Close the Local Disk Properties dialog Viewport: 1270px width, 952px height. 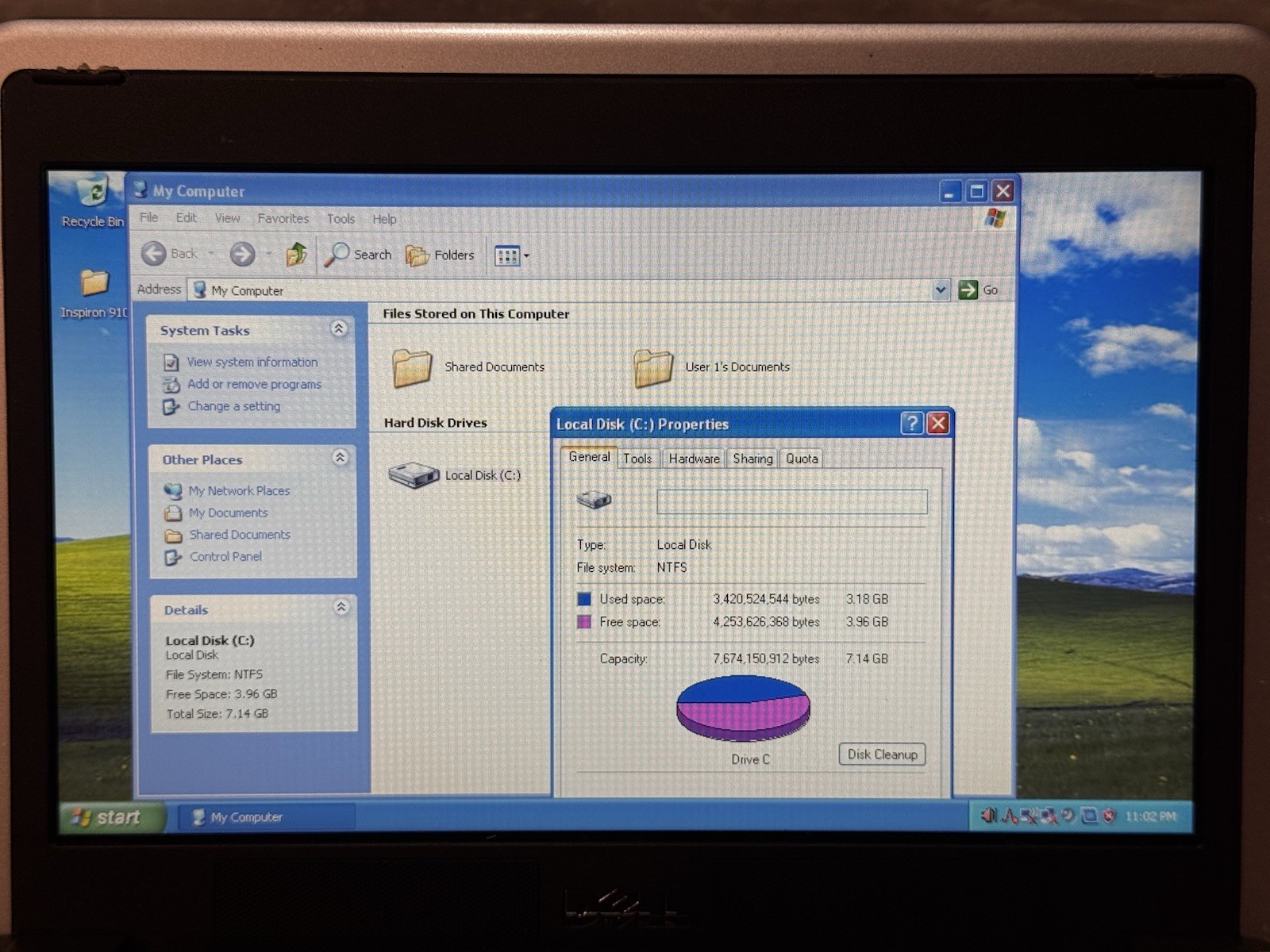[x=938, y=424]
